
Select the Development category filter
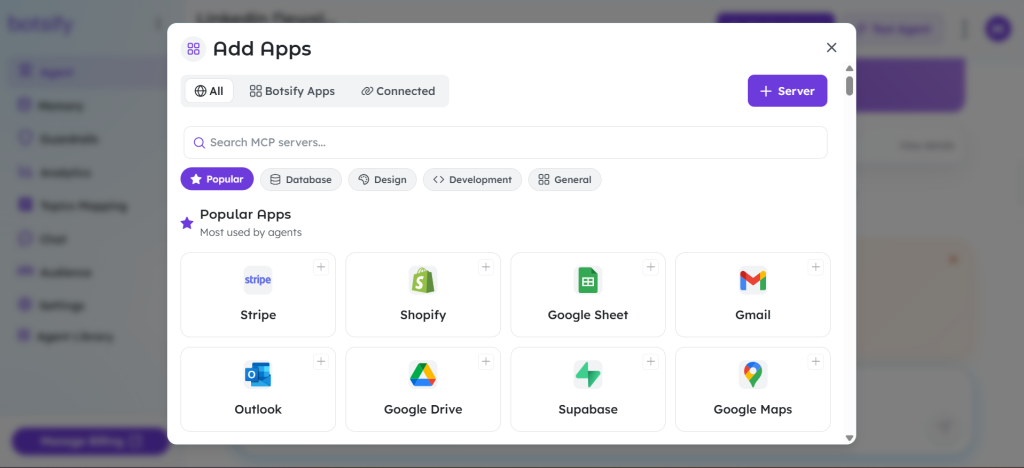472,179
